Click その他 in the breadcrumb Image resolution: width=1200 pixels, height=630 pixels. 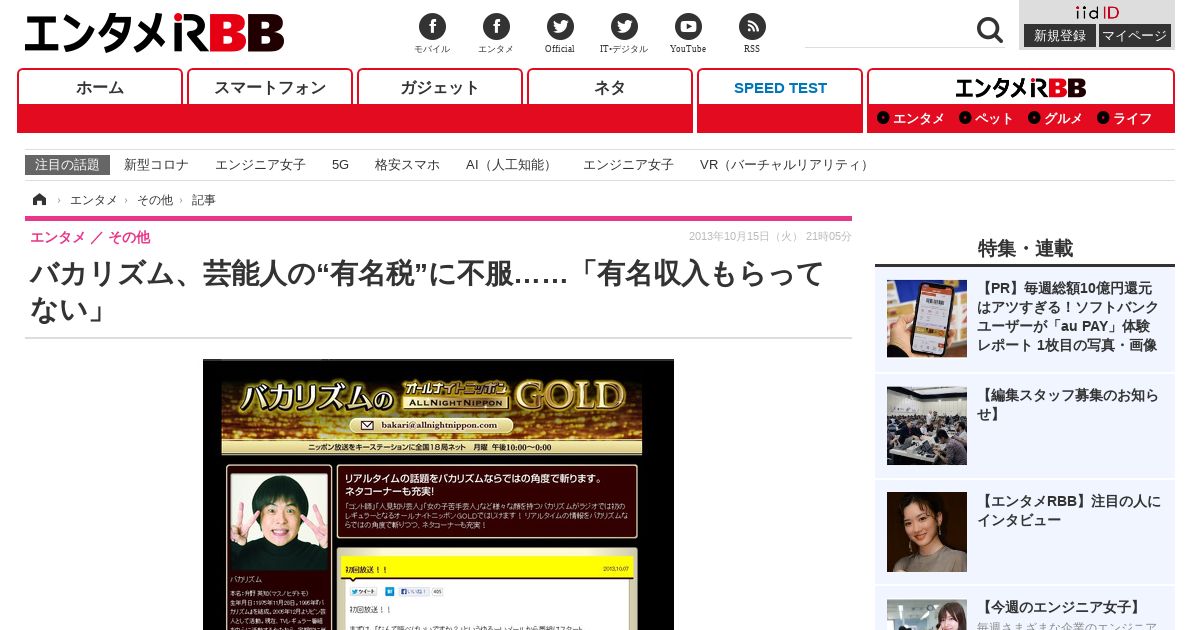(154, 200)
